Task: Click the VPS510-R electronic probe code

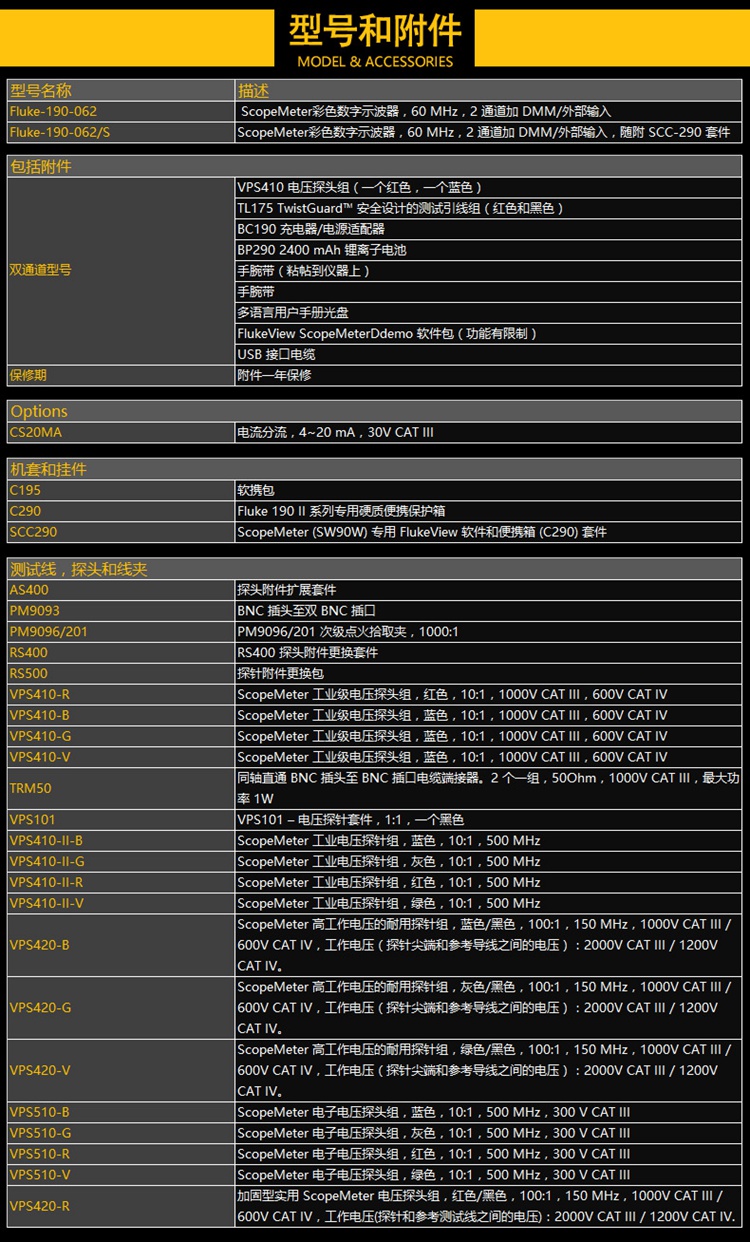Action: (39, 1154)
